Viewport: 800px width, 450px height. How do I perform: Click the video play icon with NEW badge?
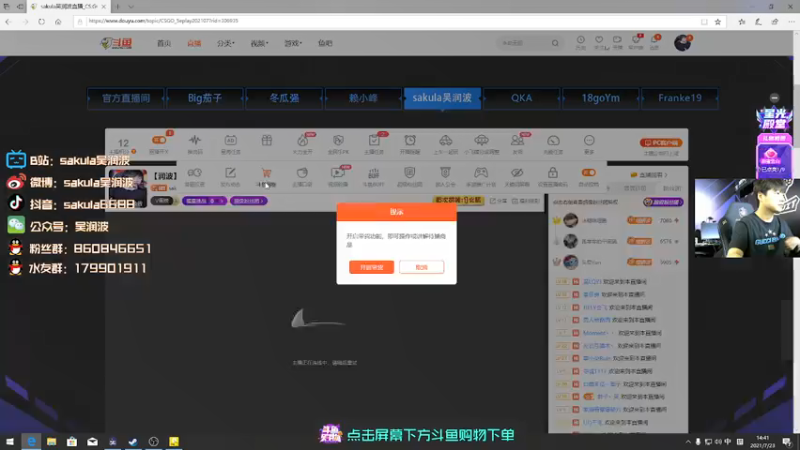coord(338,173)
